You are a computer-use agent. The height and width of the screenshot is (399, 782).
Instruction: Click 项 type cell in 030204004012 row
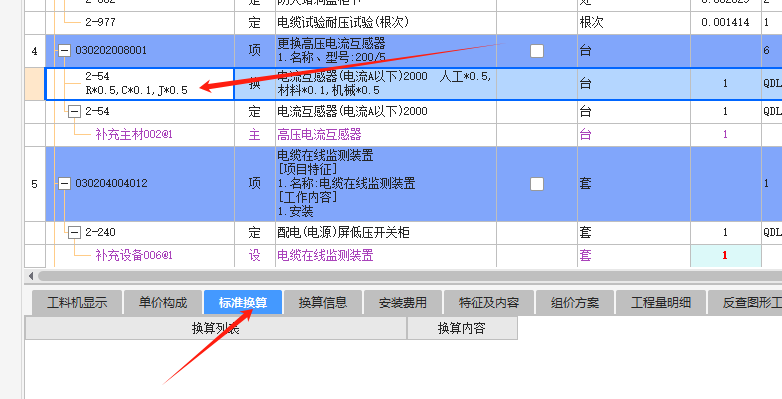click(x=254, y=184)
